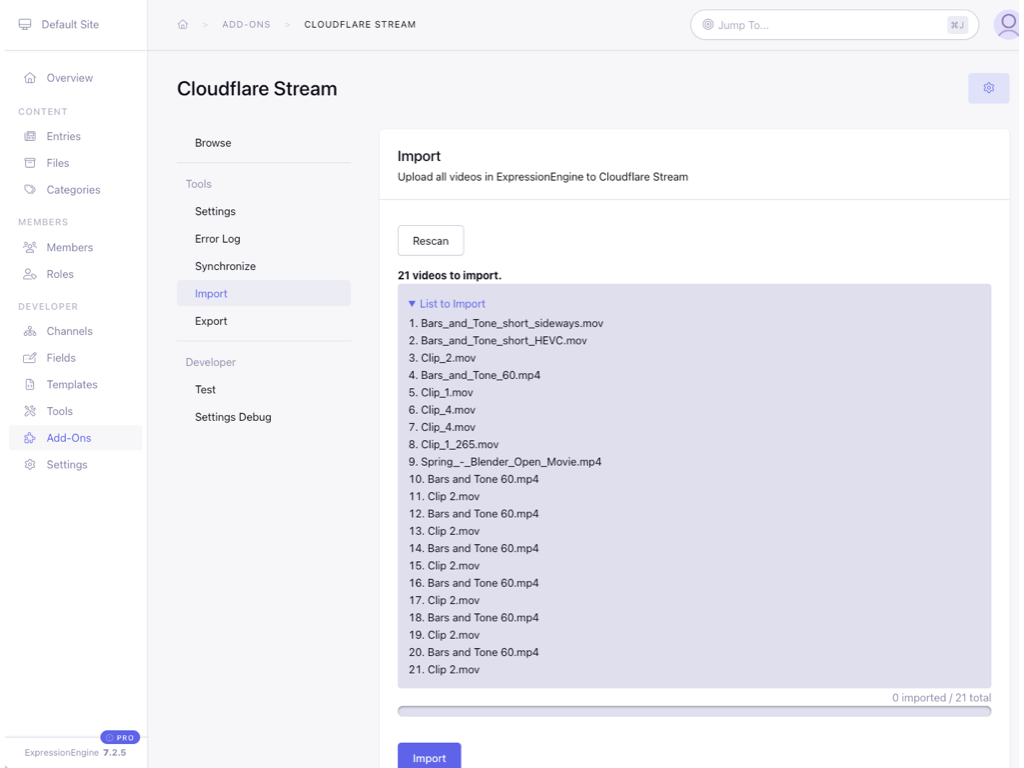The width and height of the screenshot is (1024, 768).
Task: Open Settings in the left sidebar
Action: [67, 464]
